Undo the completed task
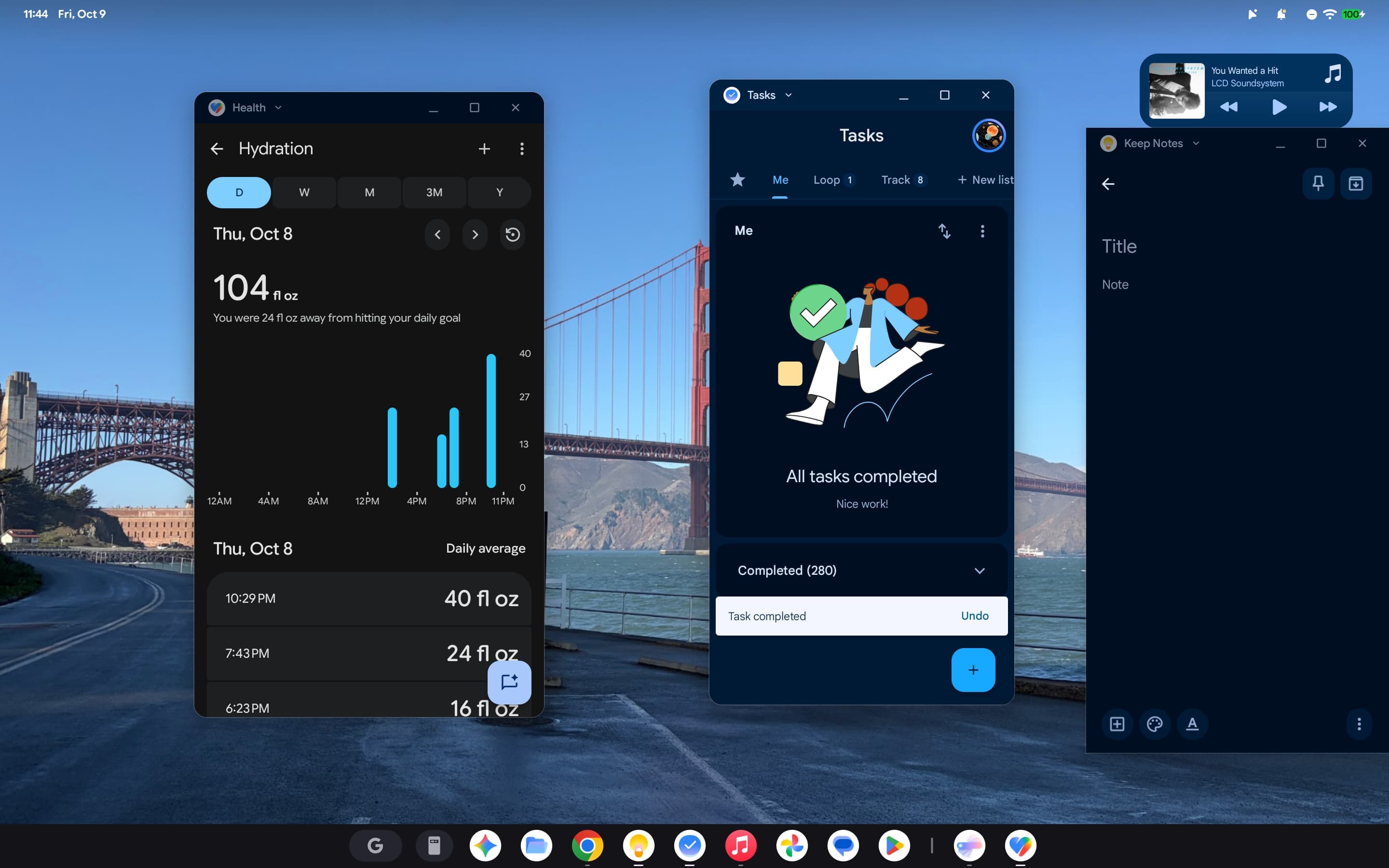Image resolution: width=1389 pixels, height=868 pixels. pos(975,616)
